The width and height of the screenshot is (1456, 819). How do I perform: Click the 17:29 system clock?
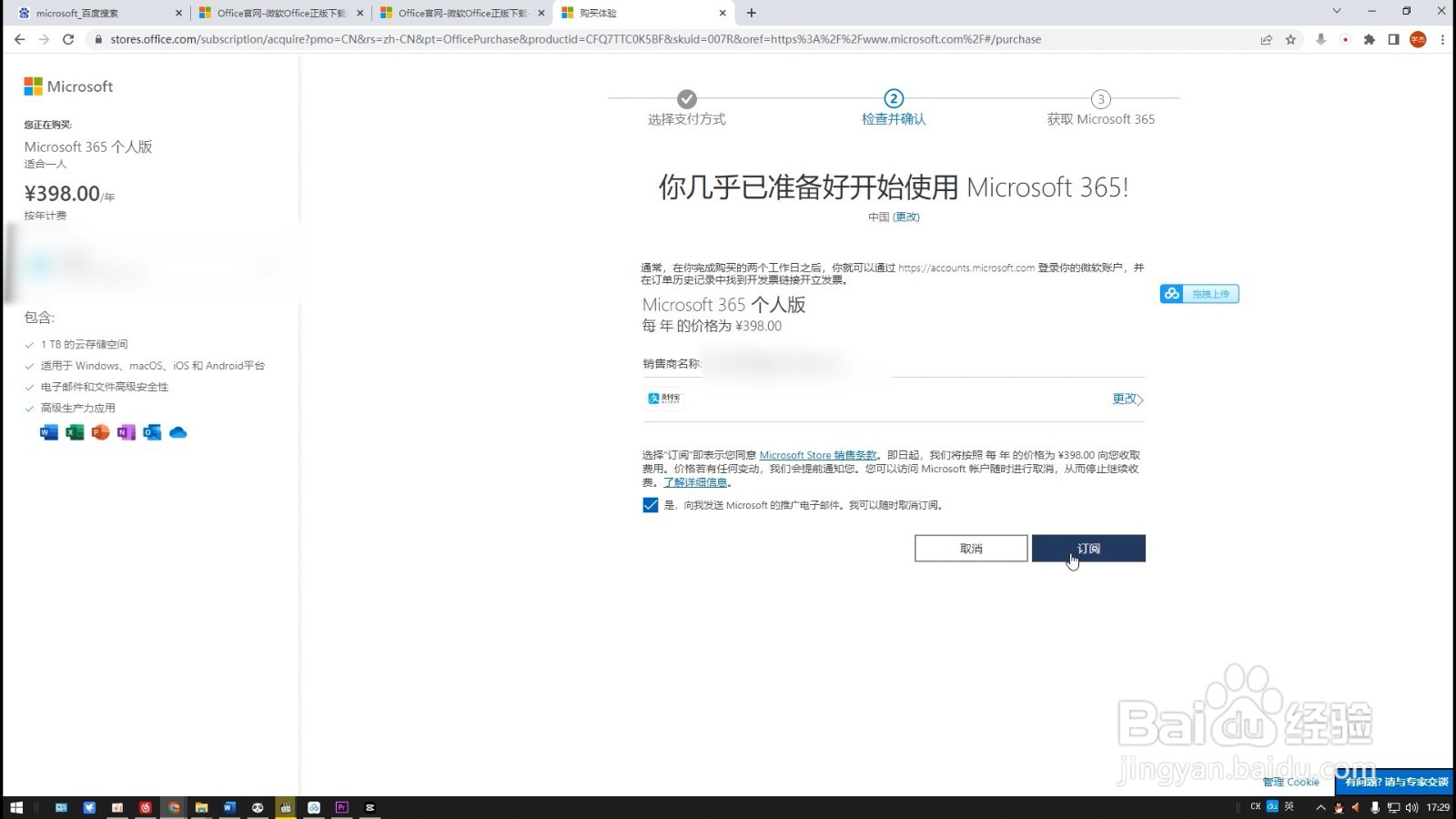[1438, 807]
